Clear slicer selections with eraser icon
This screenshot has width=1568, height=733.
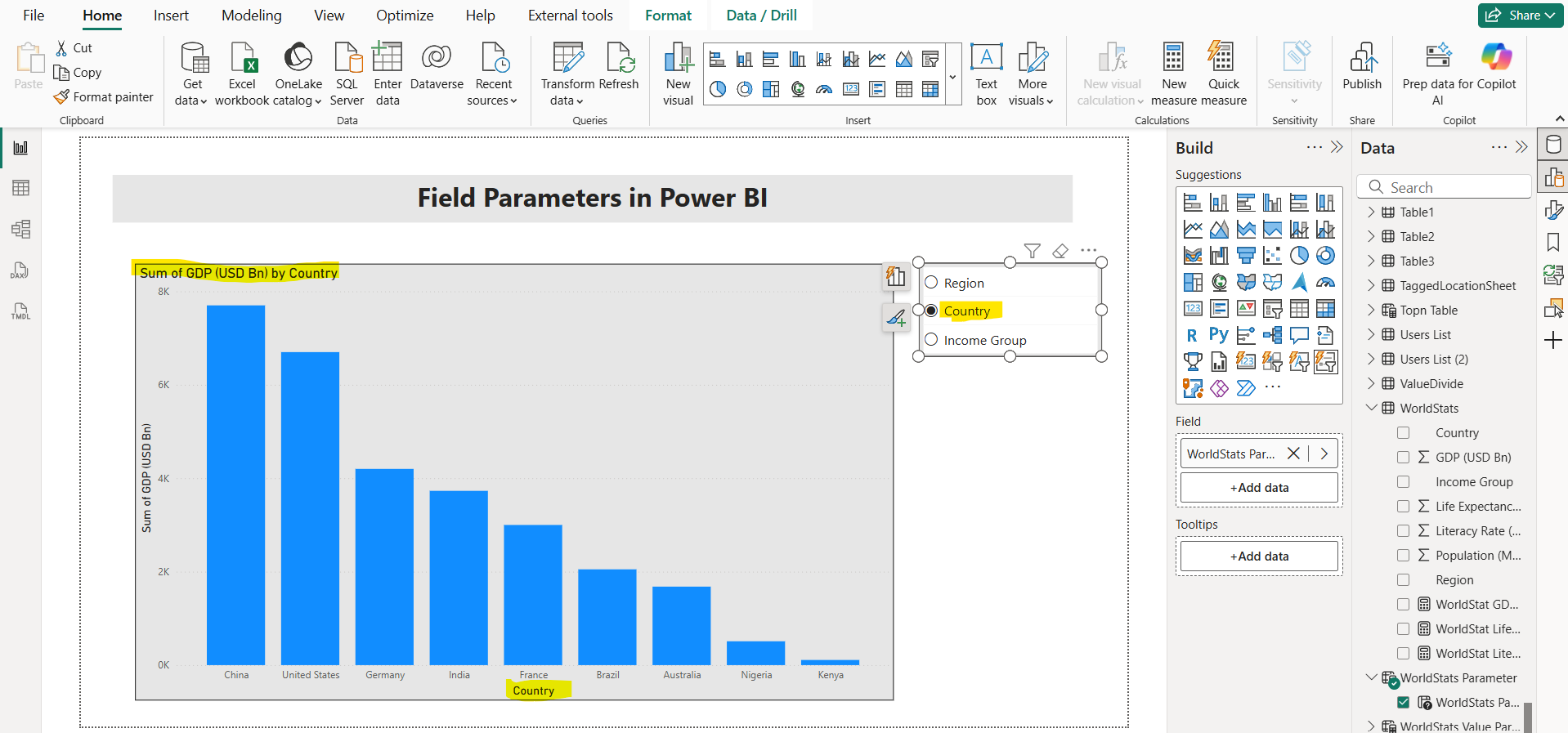pyautogui.click(x=1060, y=251)
